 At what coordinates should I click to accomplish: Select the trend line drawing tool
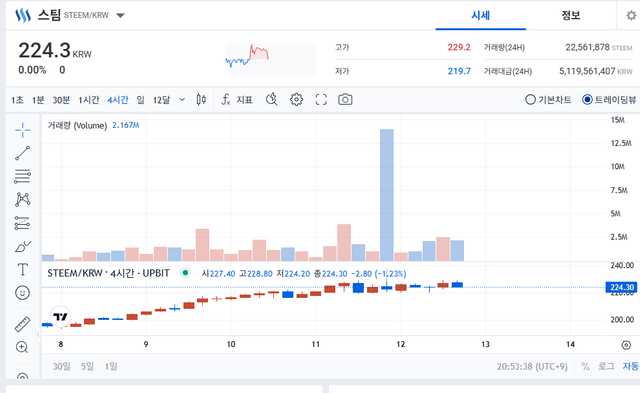pos(22,153)
